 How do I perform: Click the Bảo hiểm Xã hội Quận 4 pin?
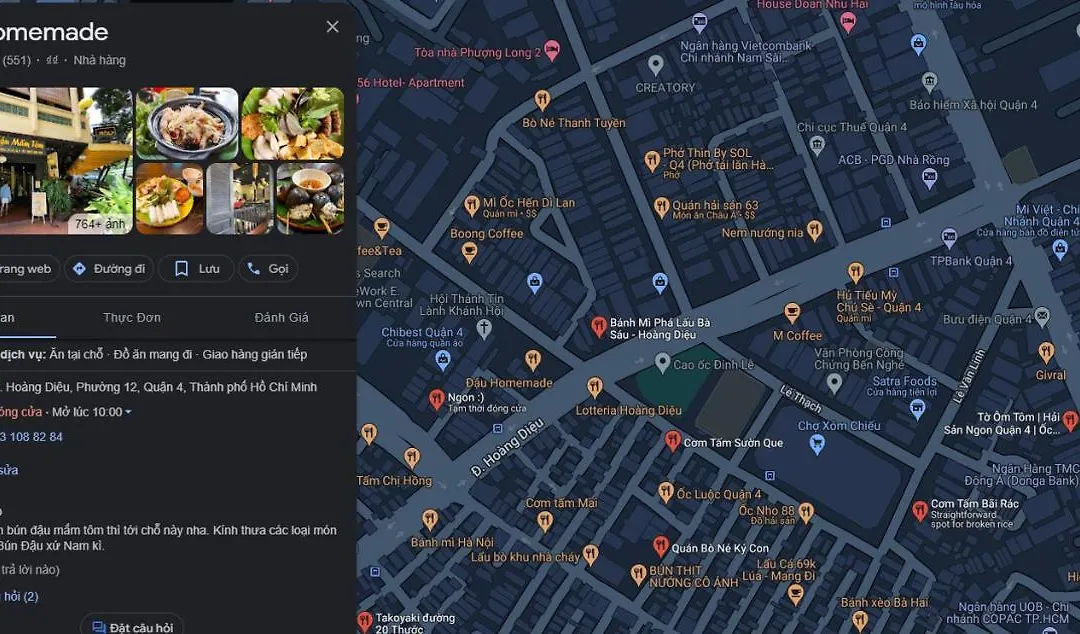click(x=930, y=82)
